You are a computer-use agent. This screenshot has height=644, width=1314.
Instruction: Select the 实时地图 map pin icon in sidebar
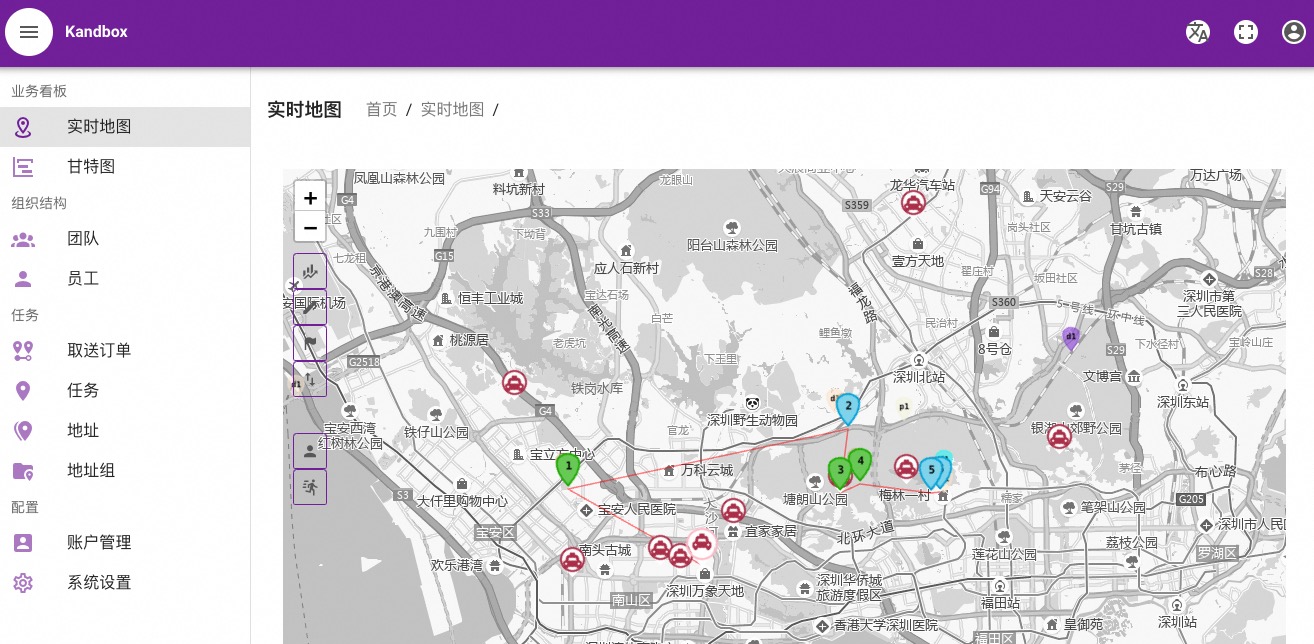coord(23,127)
